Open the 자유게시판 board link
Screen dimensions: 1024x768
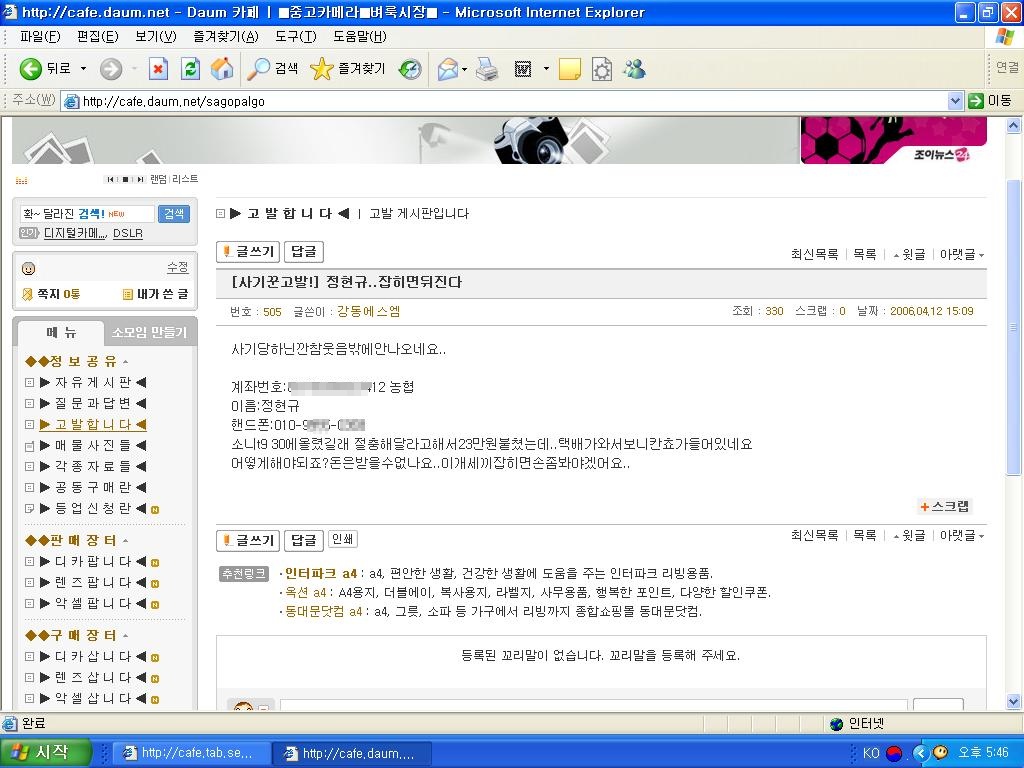(x=93, y=383)
